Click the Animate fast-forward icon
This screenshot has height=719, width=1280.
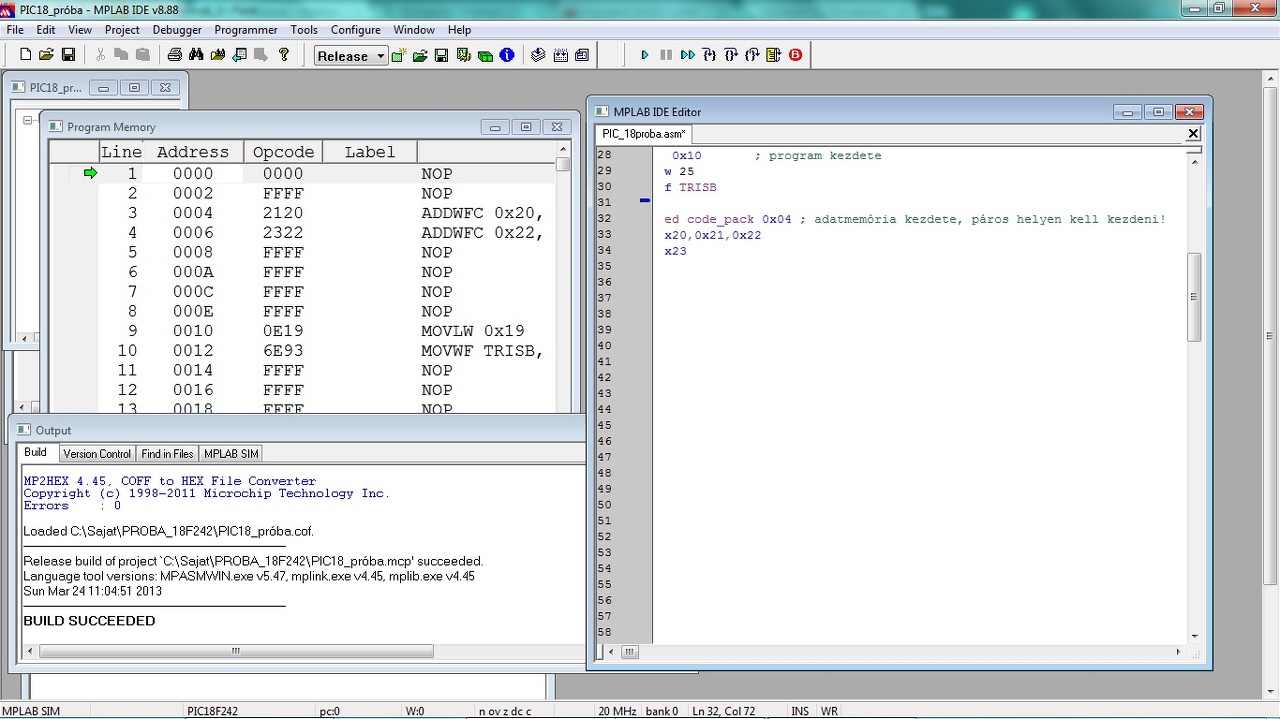click(687, 55)
